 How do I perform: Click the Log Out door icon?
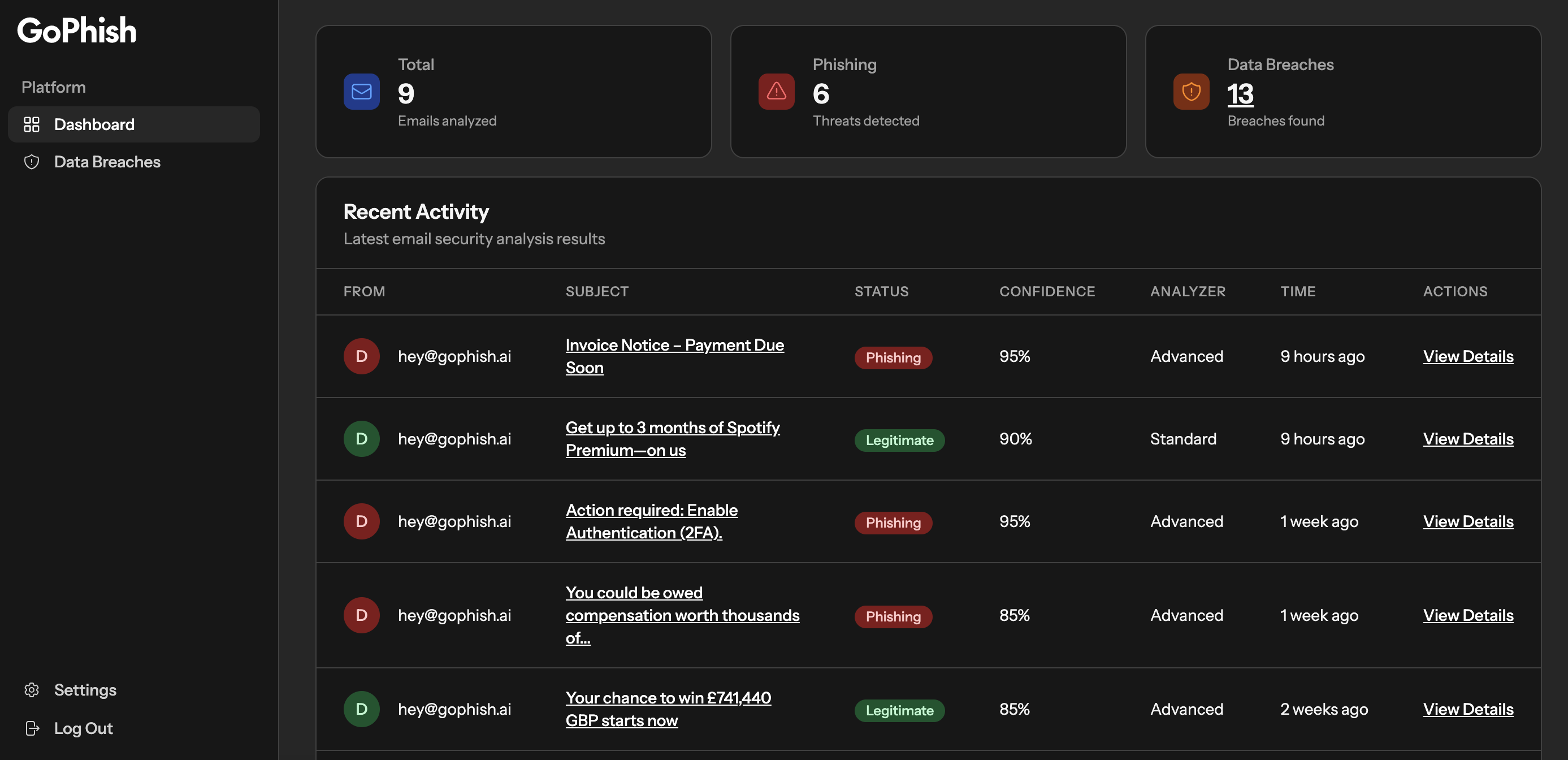point(32,728)
